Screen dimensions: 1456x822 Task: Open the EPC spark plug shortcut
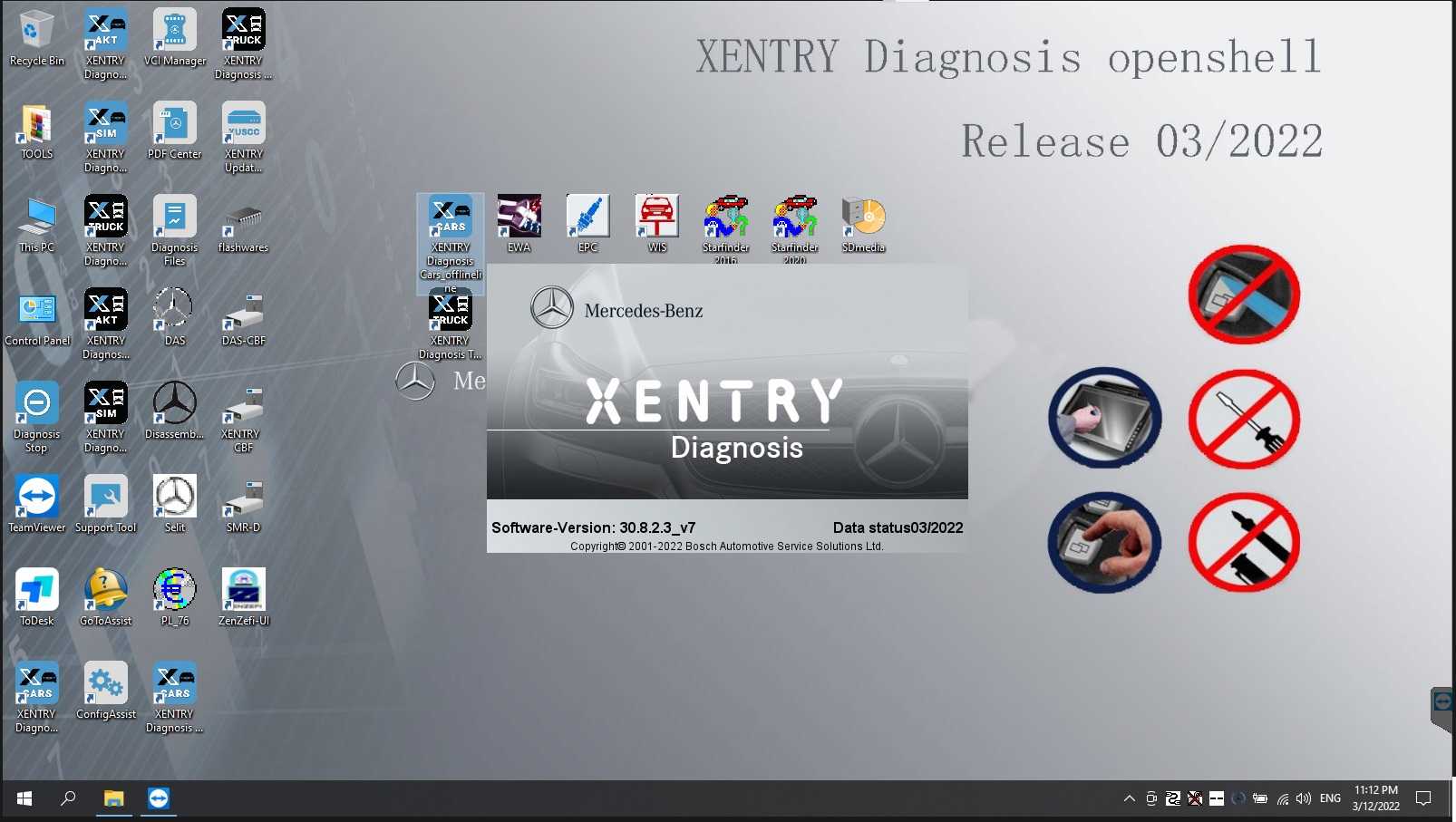[x=587, y=224]
